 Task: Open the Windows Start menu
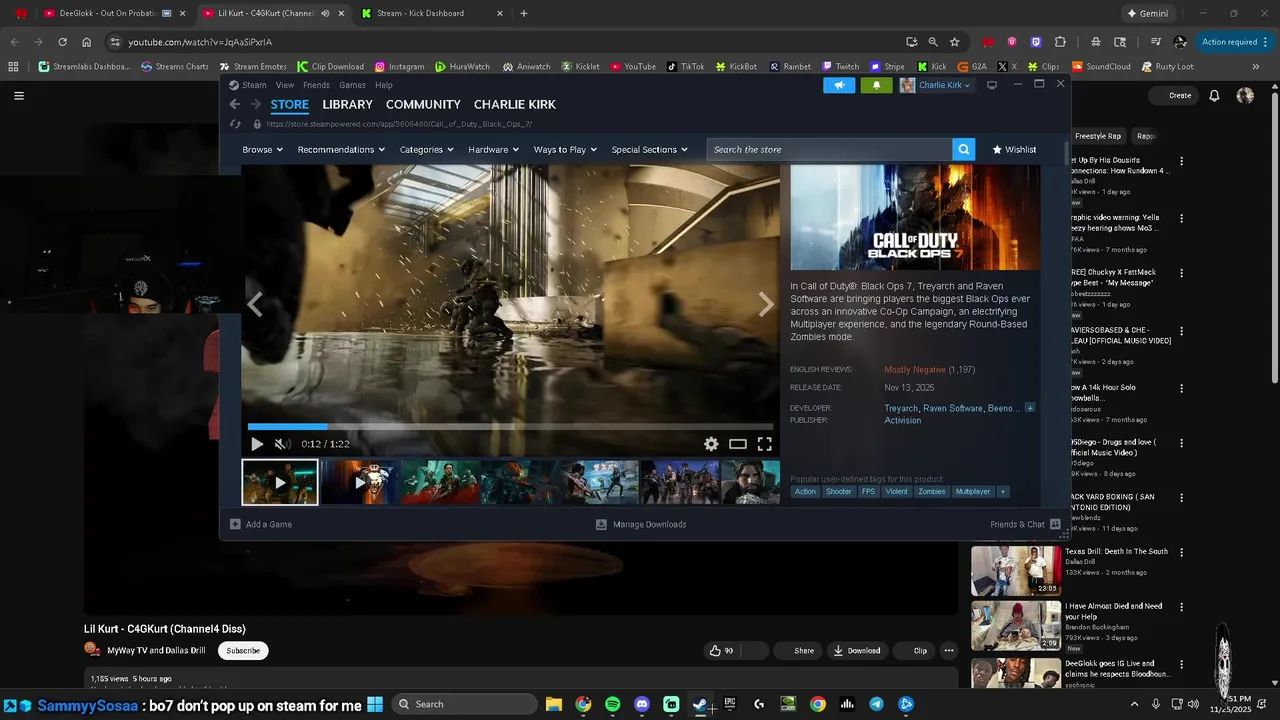pyautogui.click(x=375, y=704)
